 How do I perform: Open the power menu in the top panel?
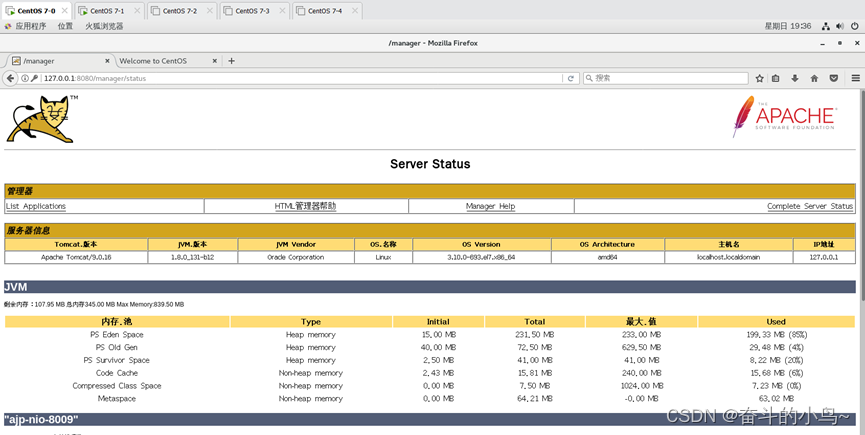point(853,26)
